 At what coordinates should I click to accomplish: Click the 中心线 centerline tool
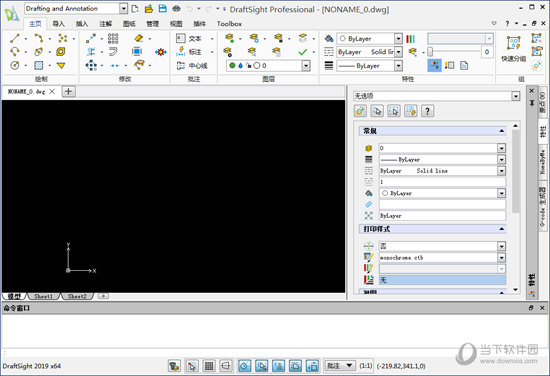pyautogui.click(x=192, y=66)
